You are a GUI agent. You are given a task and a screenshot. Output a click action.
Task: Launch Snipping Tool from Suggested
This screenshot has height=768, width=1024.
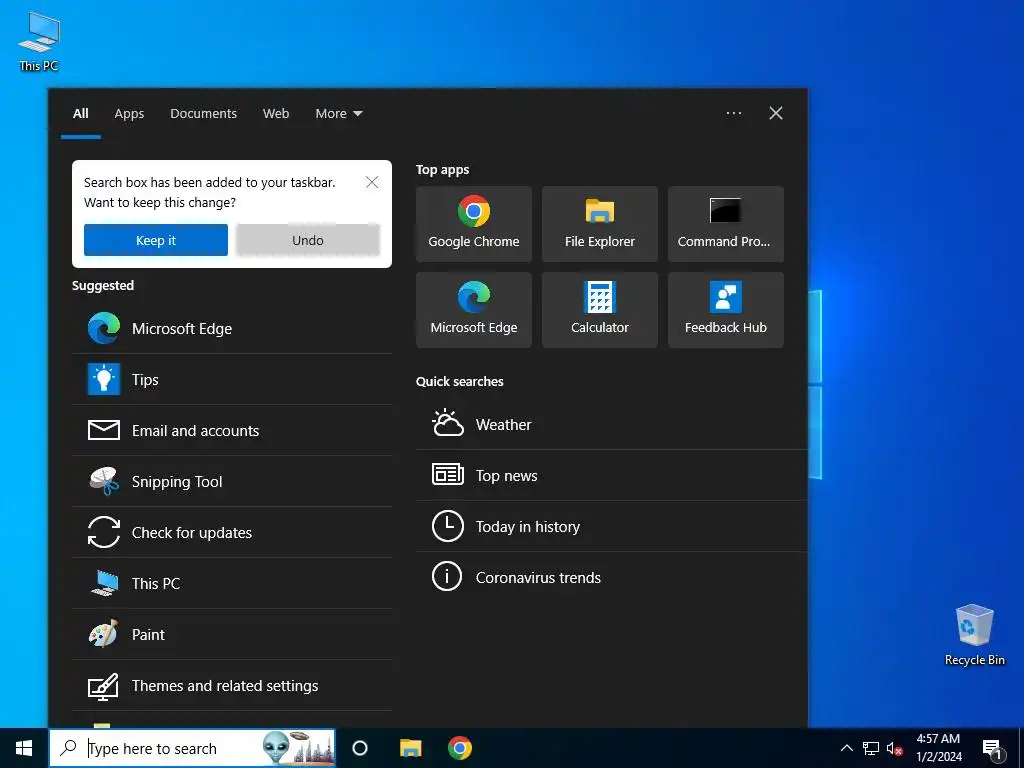[x=232, y=481]
